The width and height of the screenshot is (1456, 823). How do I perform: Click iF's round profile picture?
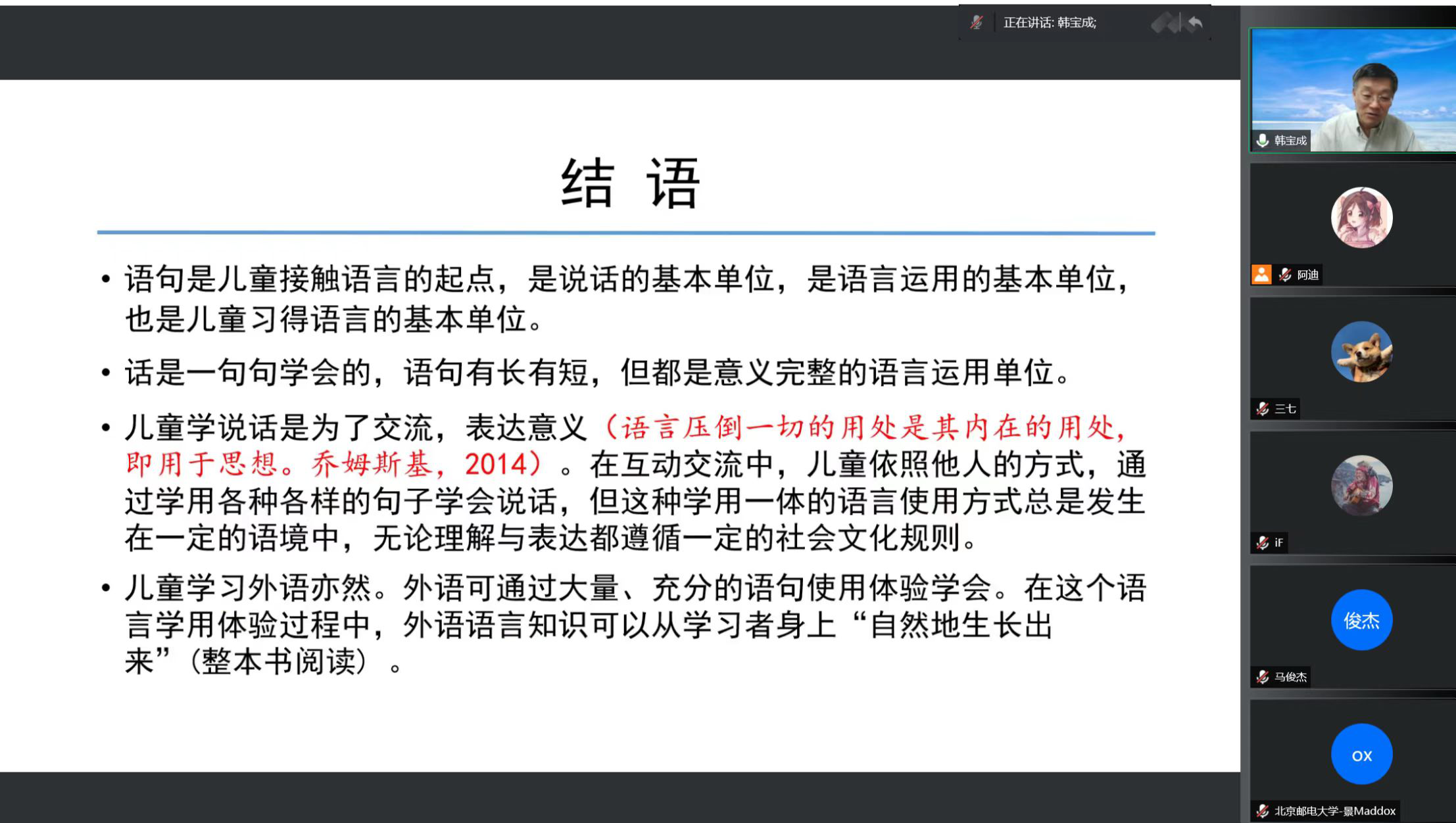[1361, 486]
